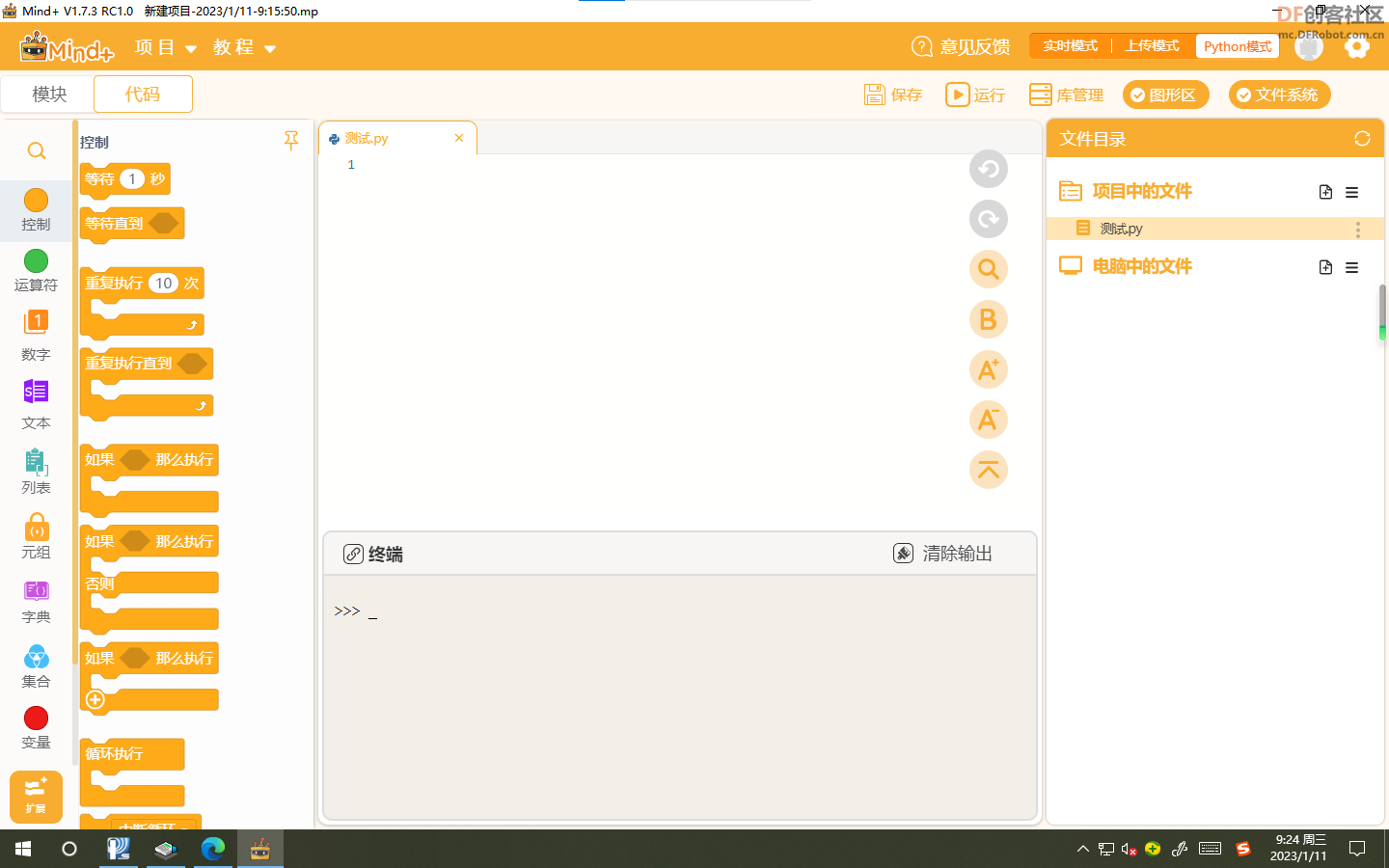Open hamburger menu for 电脑中的文件
Image resolution: width=1389 pixels, height=868 pixels.
click(1352, 267)
